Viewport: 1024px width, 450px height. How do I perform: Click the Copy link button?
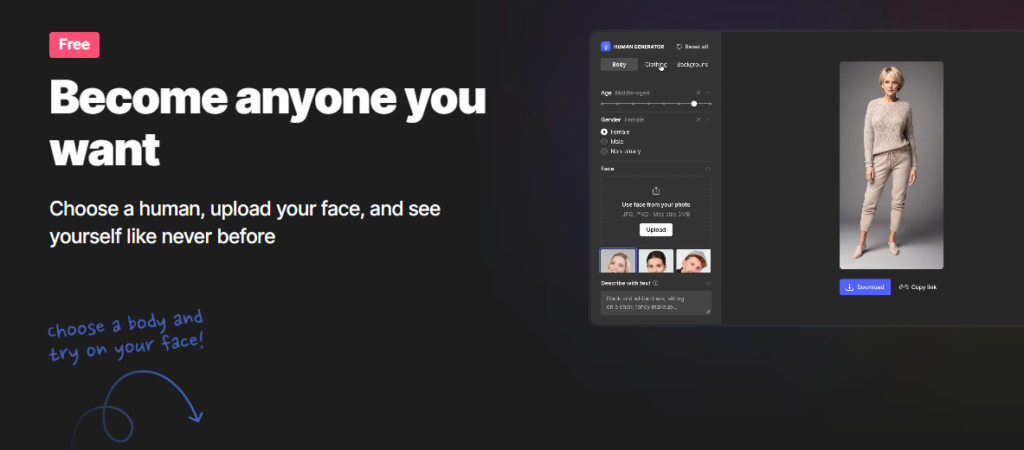(x=918, y=287)
